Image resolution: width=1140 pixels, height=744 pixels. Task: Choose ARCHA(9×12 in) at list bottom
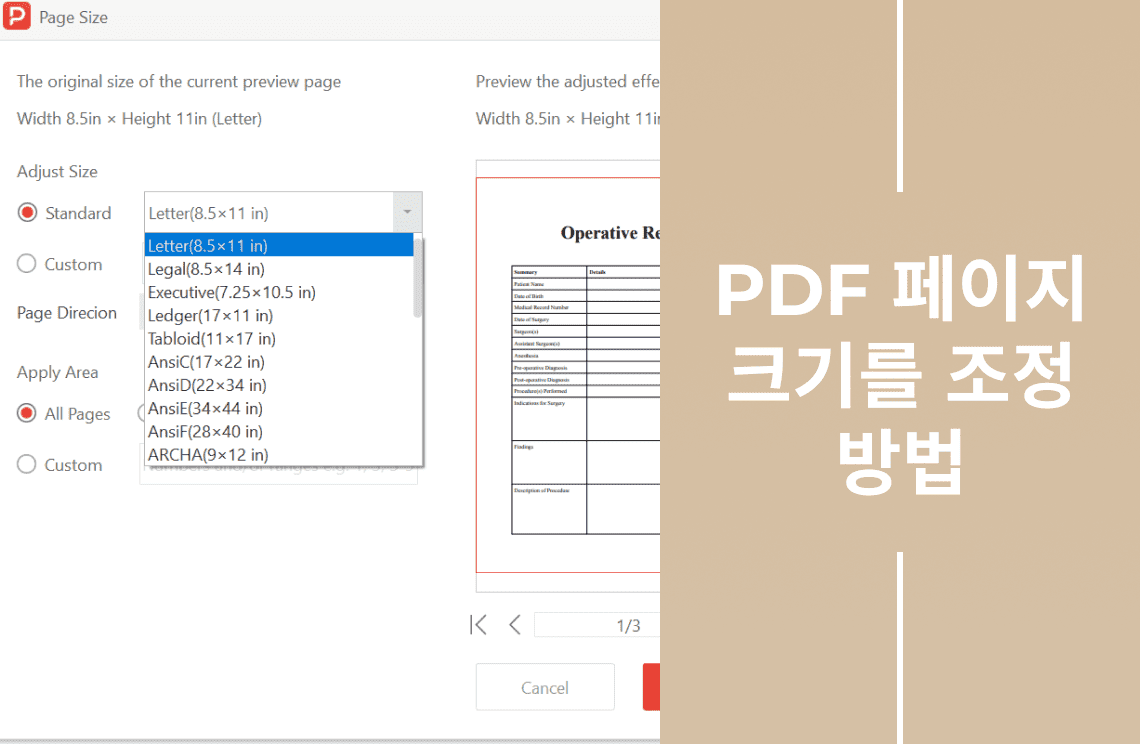[207, 455]
